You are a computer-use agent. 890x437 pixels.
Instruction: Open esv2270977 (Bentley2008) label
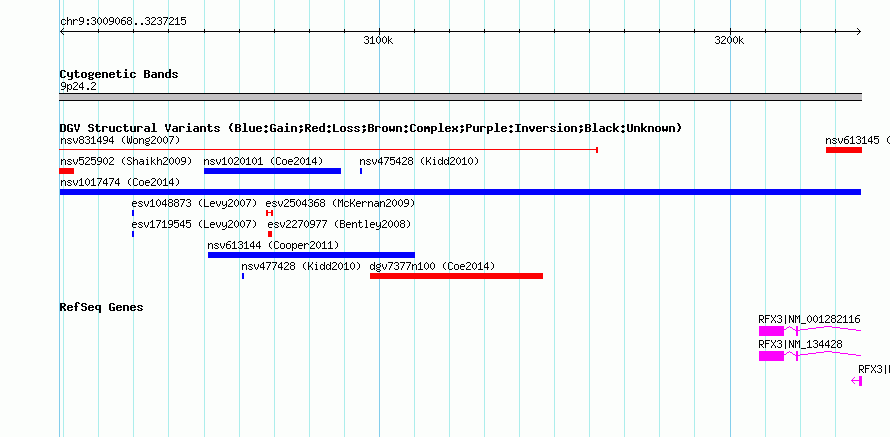(339, 224)
